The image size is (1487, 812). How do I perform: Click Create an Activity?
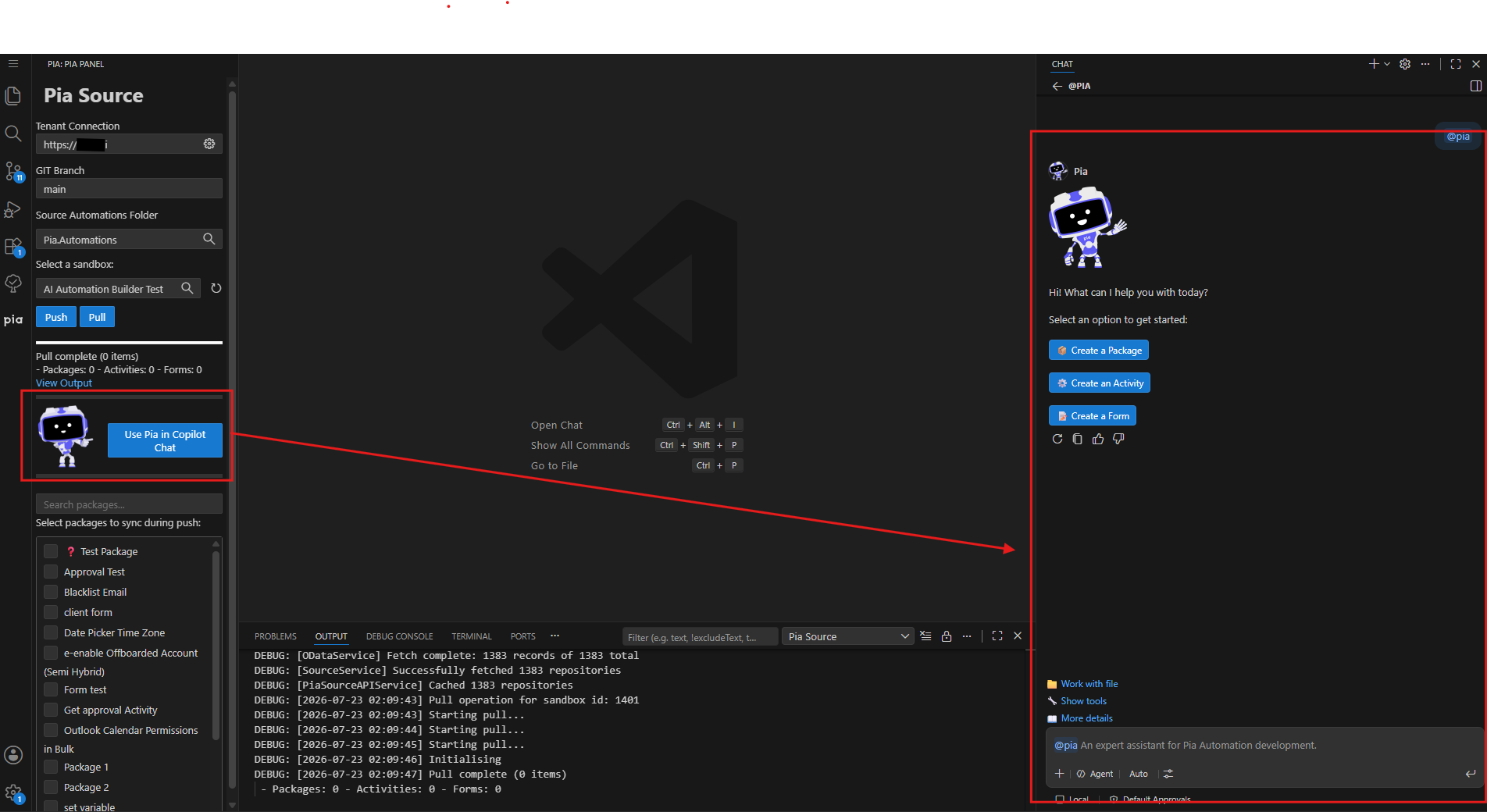coord(1100,383)
